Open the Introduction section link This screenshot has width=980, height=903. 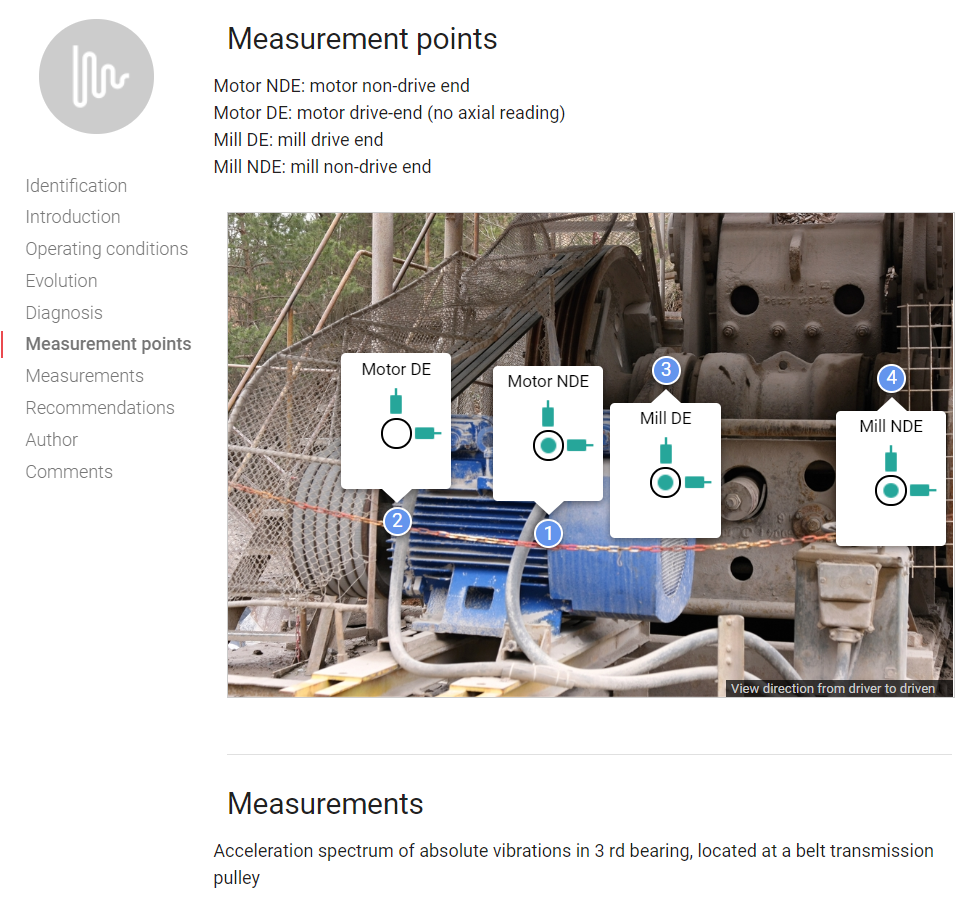(x=73, y=217)
